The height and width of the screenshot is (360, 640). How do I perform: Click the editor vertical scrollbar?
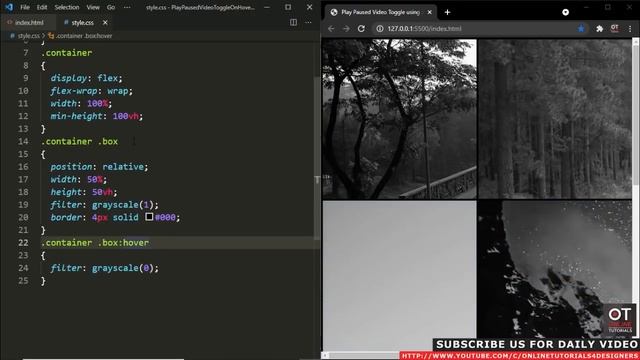[317, 157]
